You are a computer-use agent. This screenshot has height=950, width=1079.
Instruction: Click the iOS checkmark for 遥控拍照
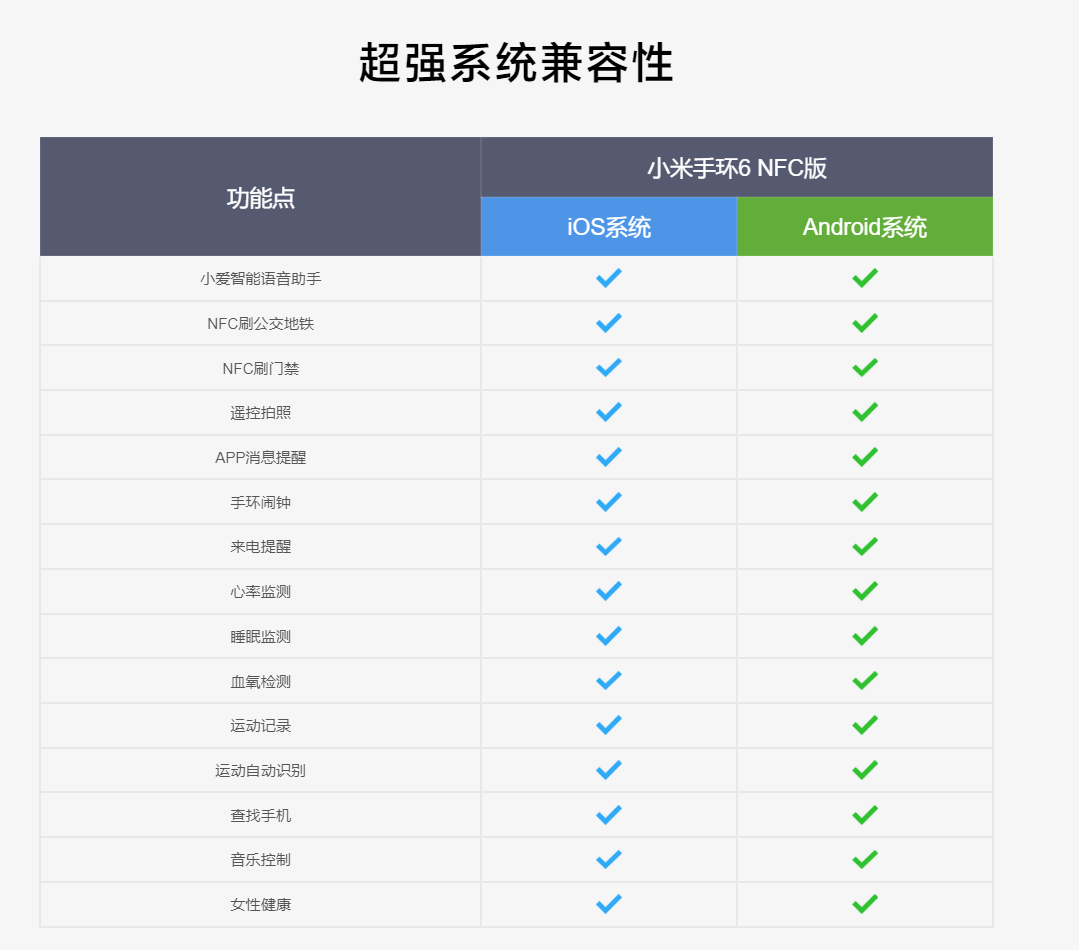click(x=608, y=412)
